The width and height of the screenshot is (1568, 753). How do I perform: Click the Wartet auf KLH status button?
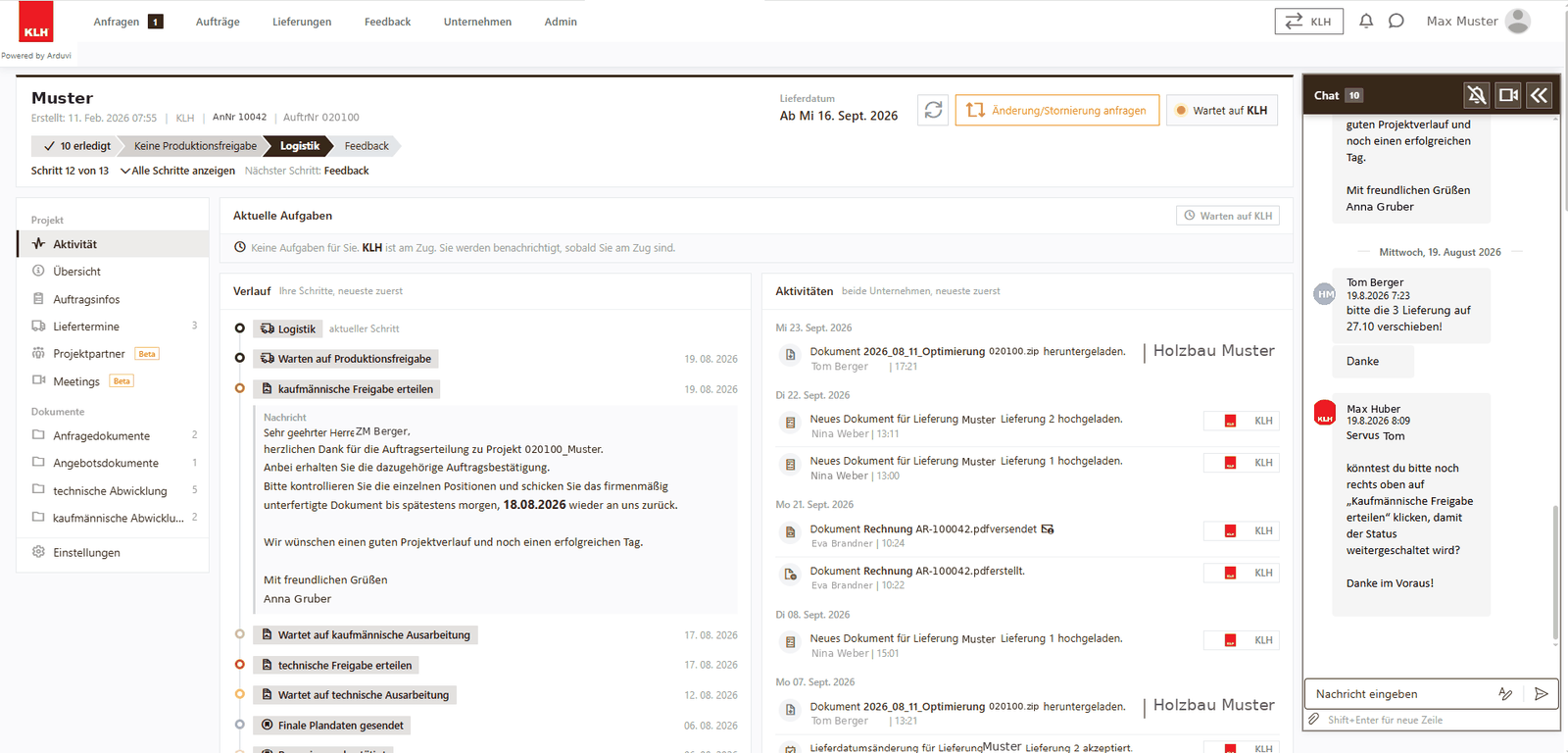point(1222,110)
